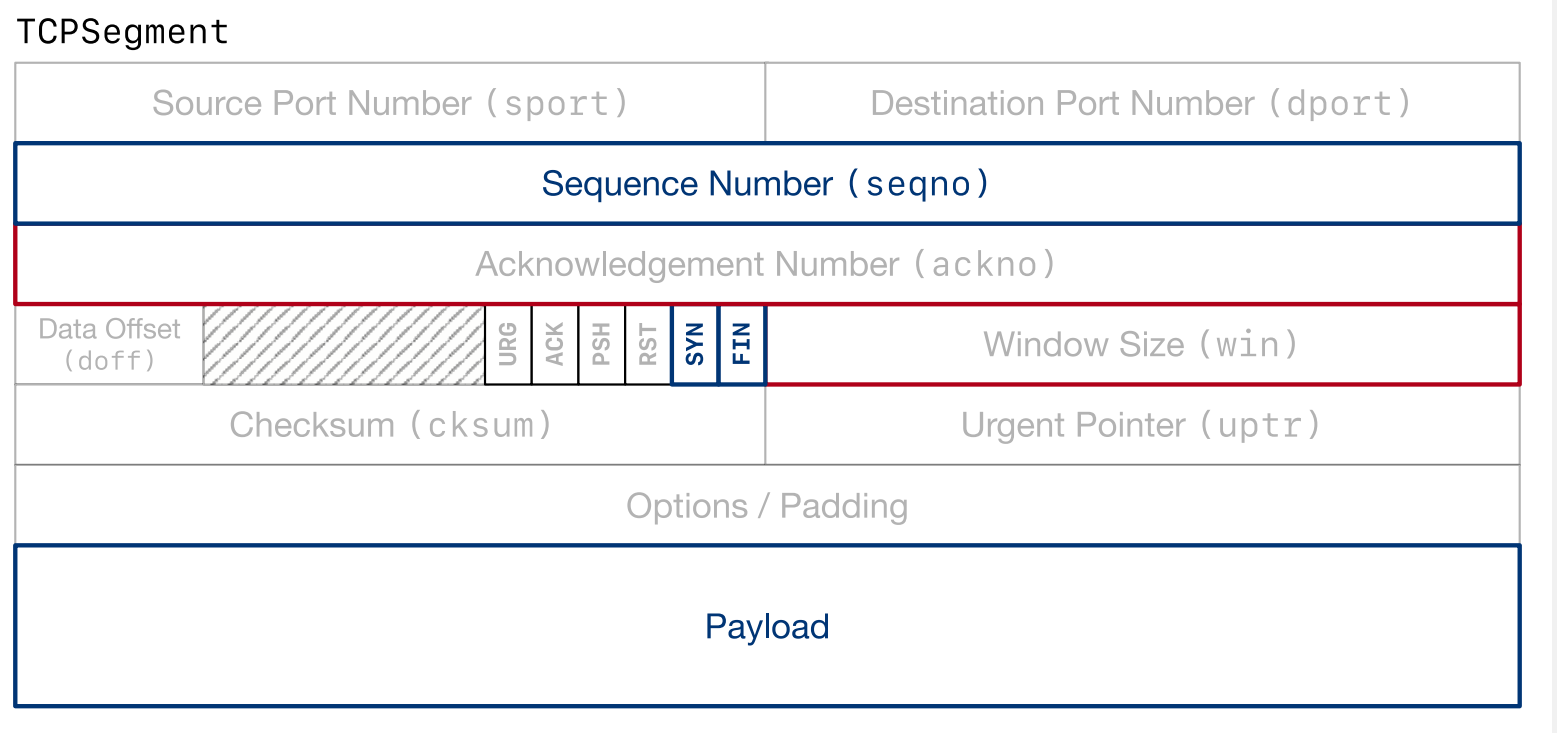
Task: Click the Checksum field
Action: click(390, 425)
